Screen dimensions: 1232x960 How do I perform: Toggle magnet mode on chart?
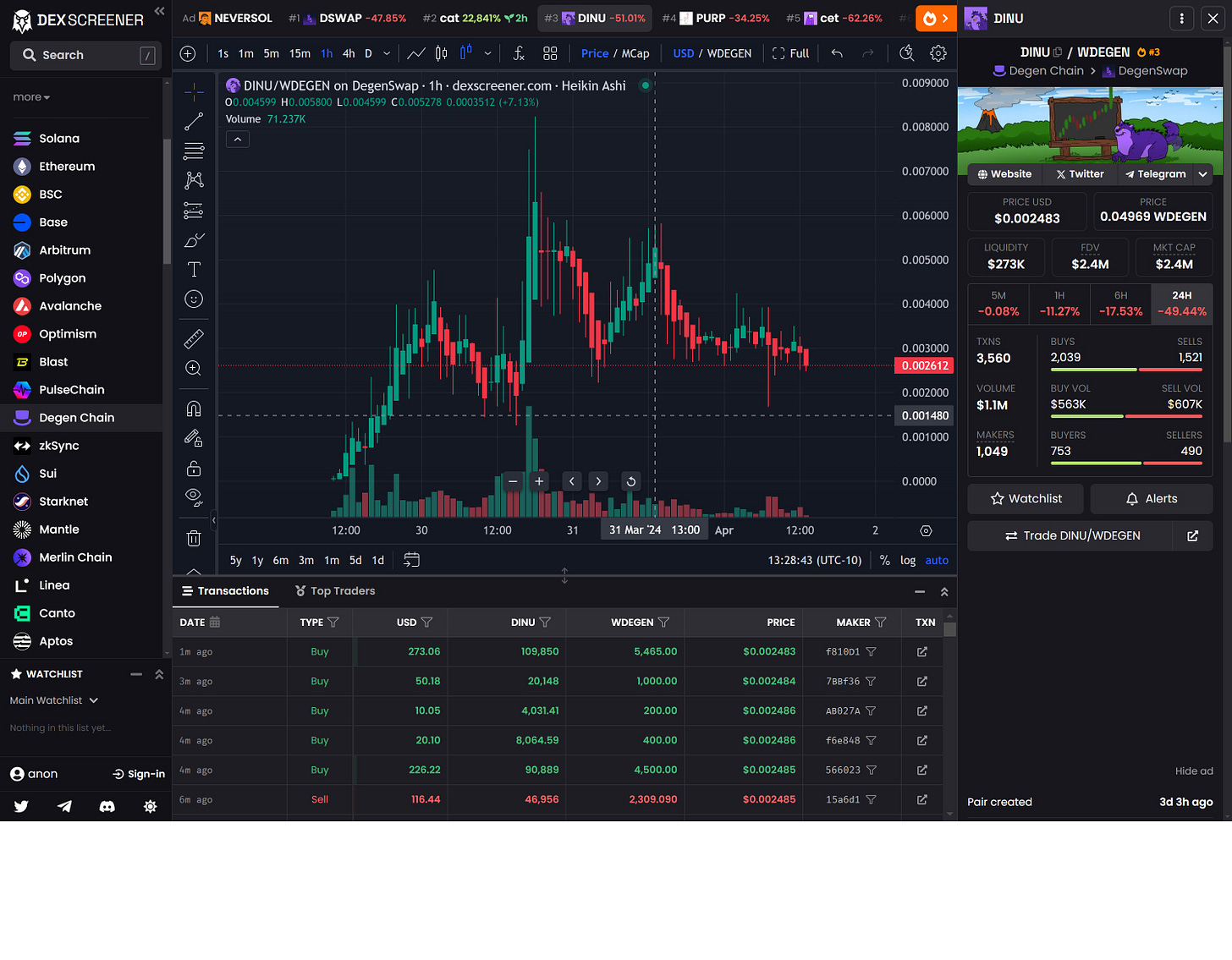tap(194, 409)
